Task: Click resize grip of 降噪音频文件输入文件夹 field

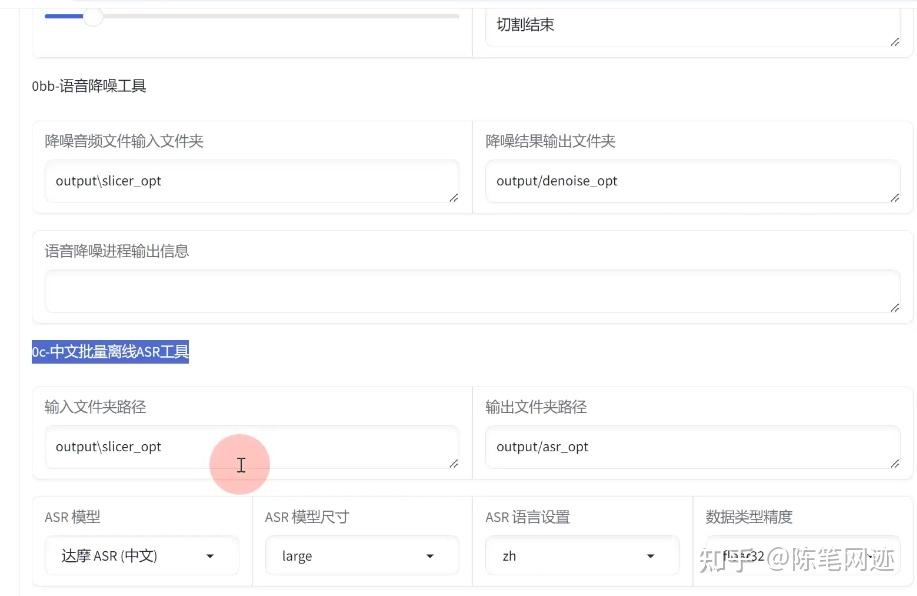Action: click(453, 197)
